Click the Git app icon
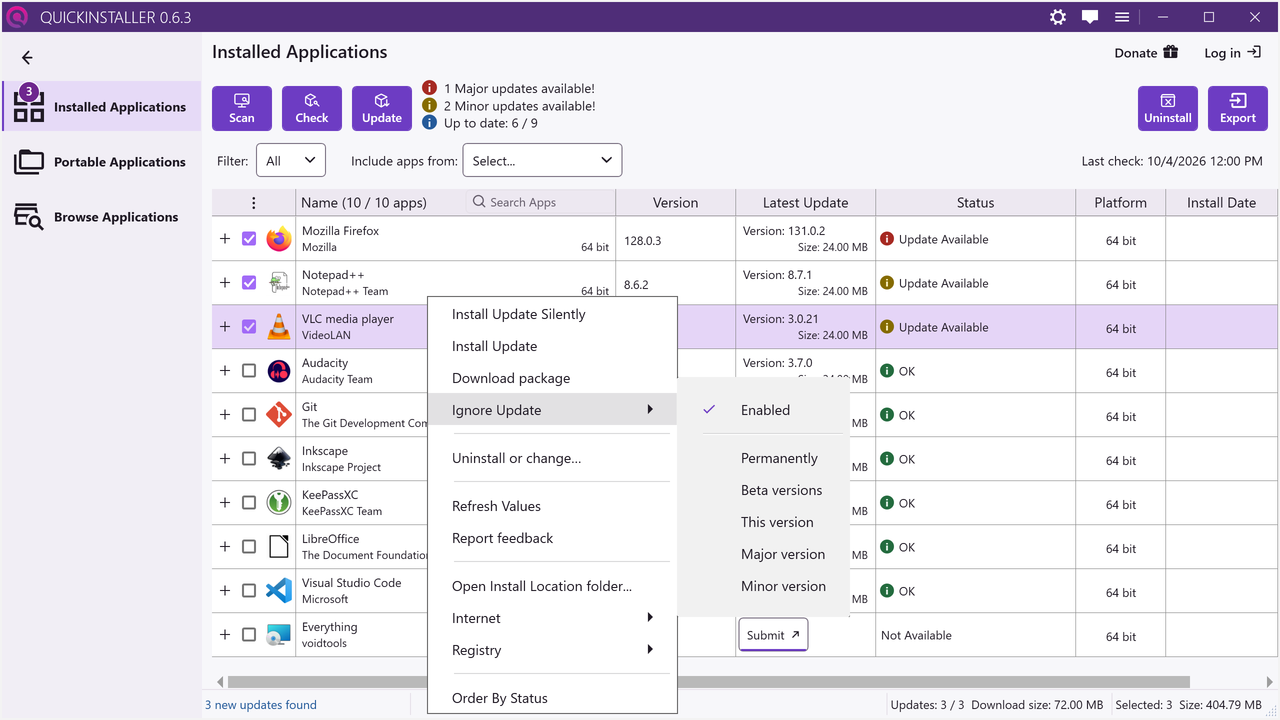 [279, 415]
